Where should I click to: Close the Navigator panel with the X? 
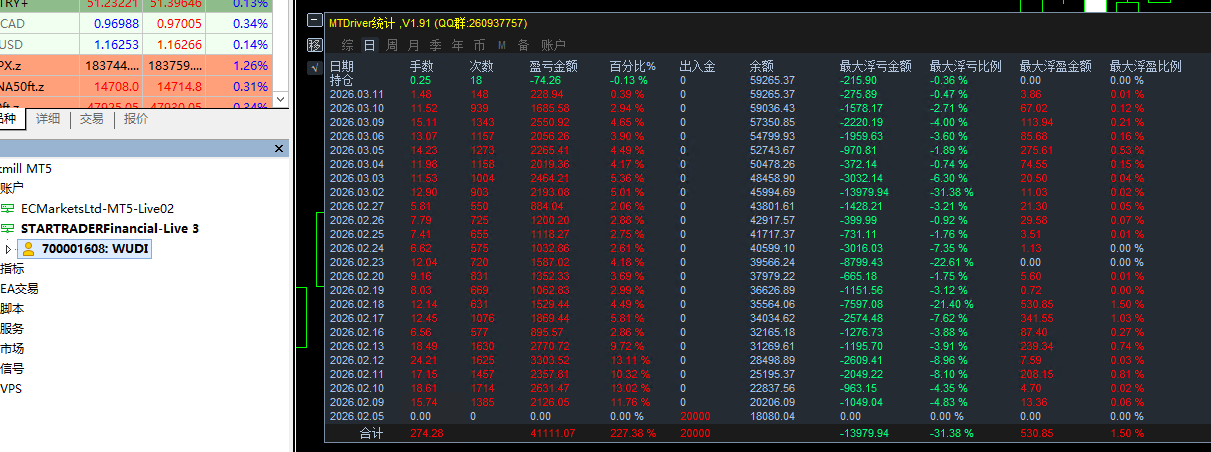click(280, 148)
